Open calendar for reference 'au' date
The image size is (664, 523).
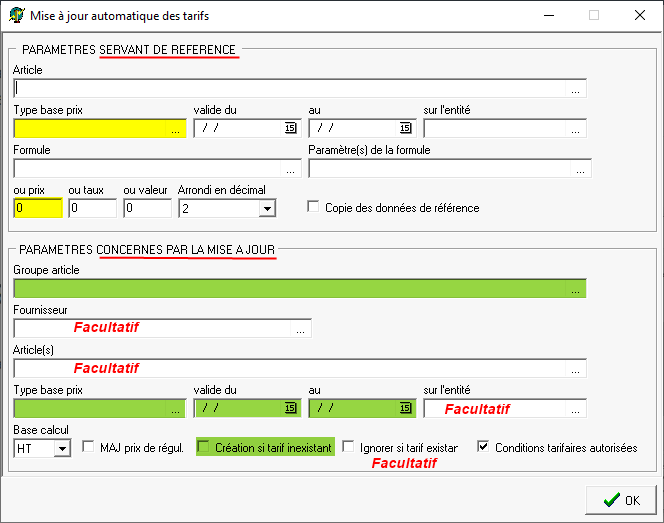click(405, 128)
